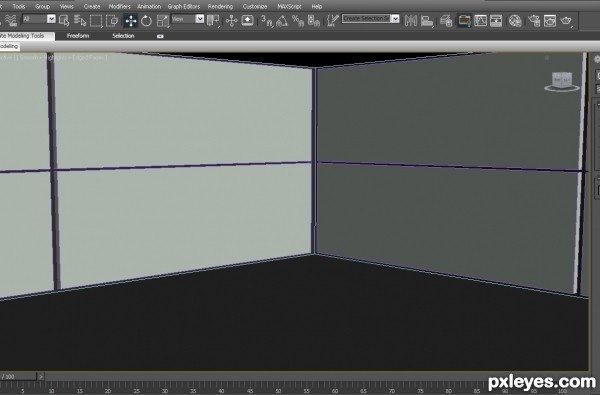The image size is (600, 395).
Task: Open the Graph Editors menu
Action: [x=184, y=7]
